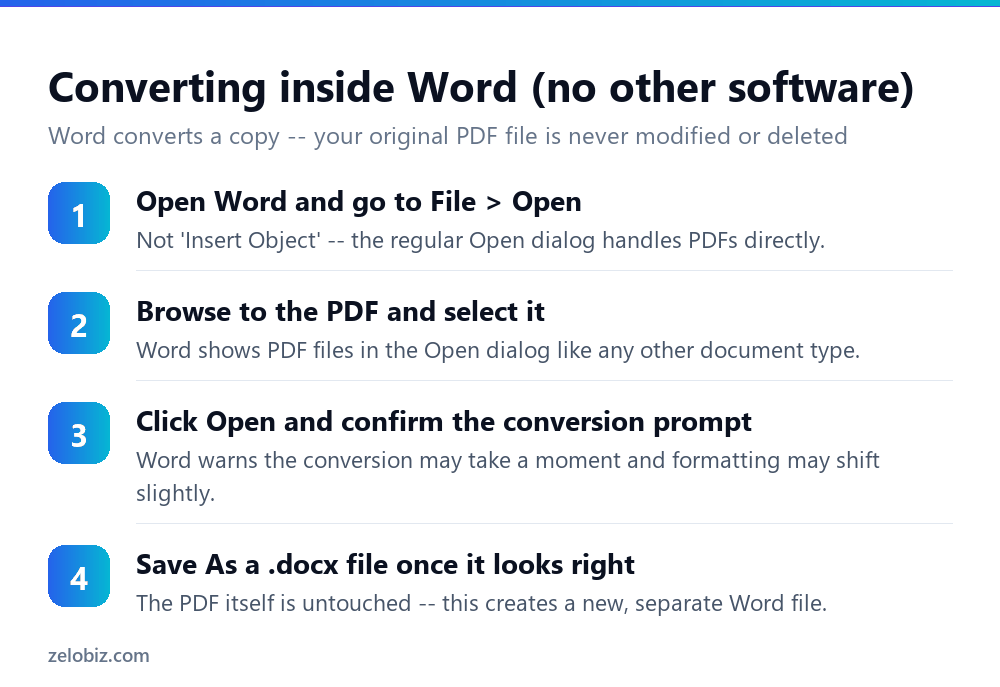
Task: Open the zelobiz.com link
Action: 99,656
